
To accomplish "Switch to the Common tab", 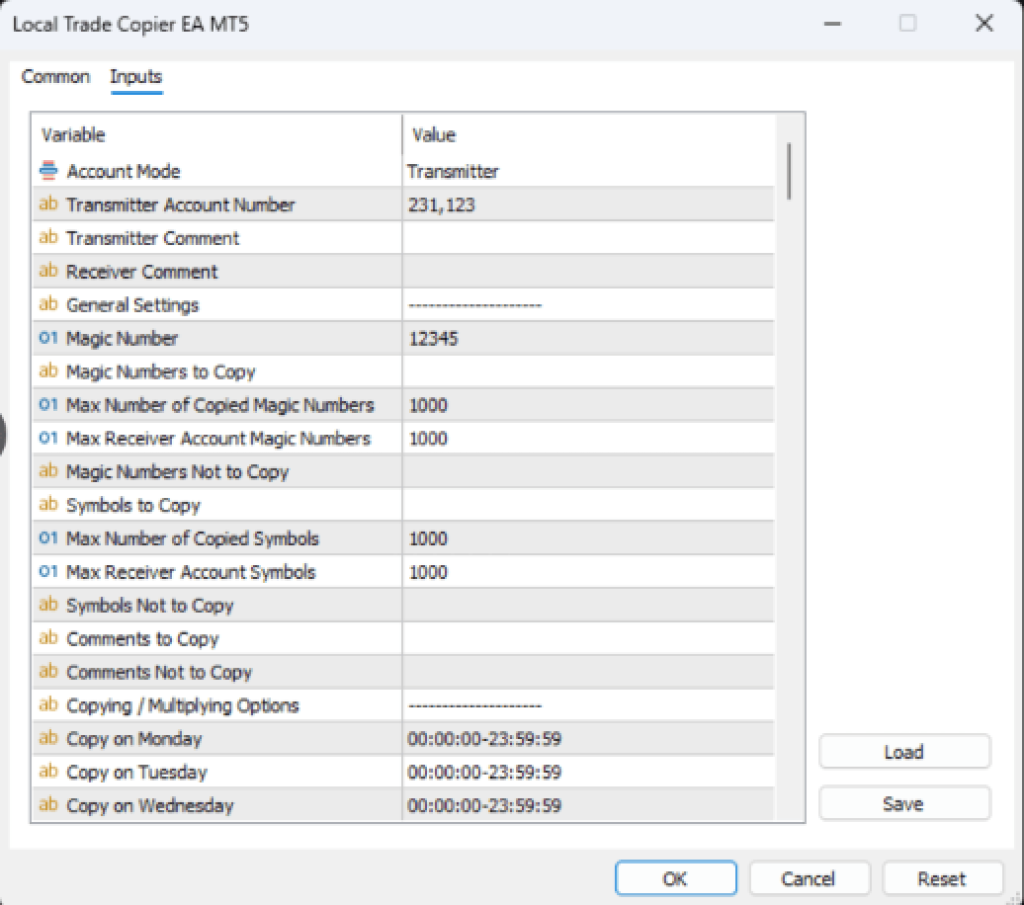I will coord(56,76).
